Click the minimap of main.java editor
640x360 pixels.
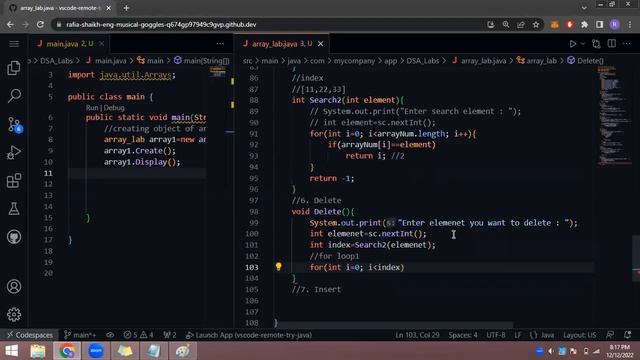click(x=218, y=73)
